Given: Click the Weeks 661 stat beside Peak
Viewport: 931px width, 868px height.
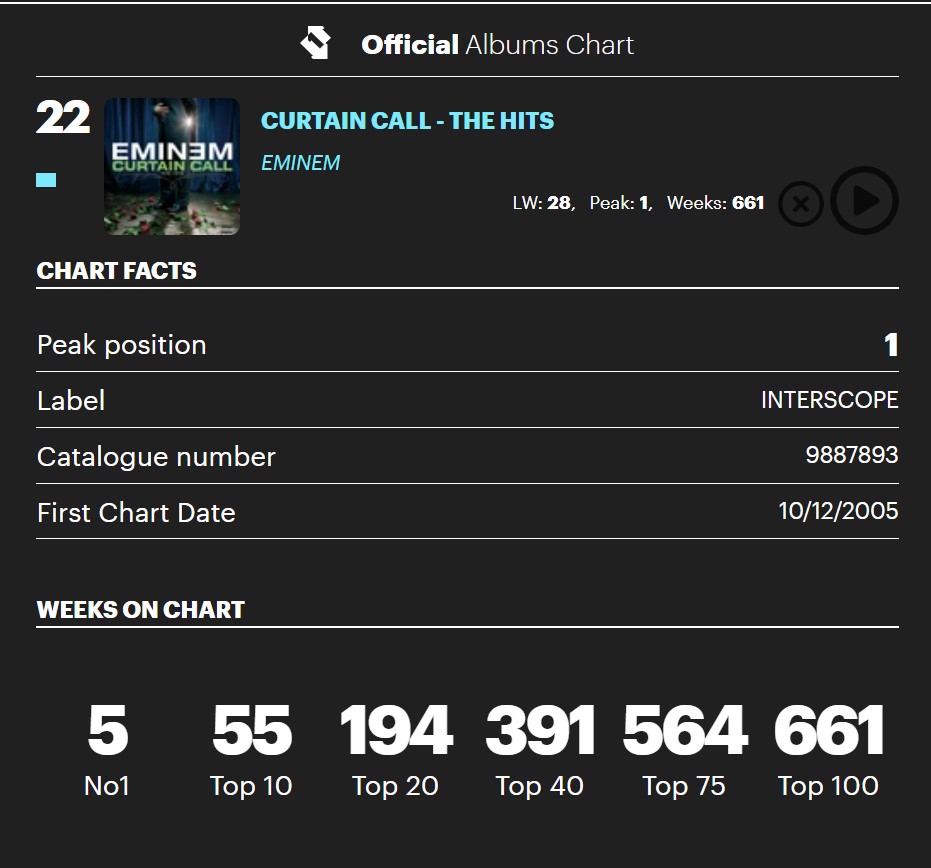Looking at the screenshot, I should tap(715, 203).
